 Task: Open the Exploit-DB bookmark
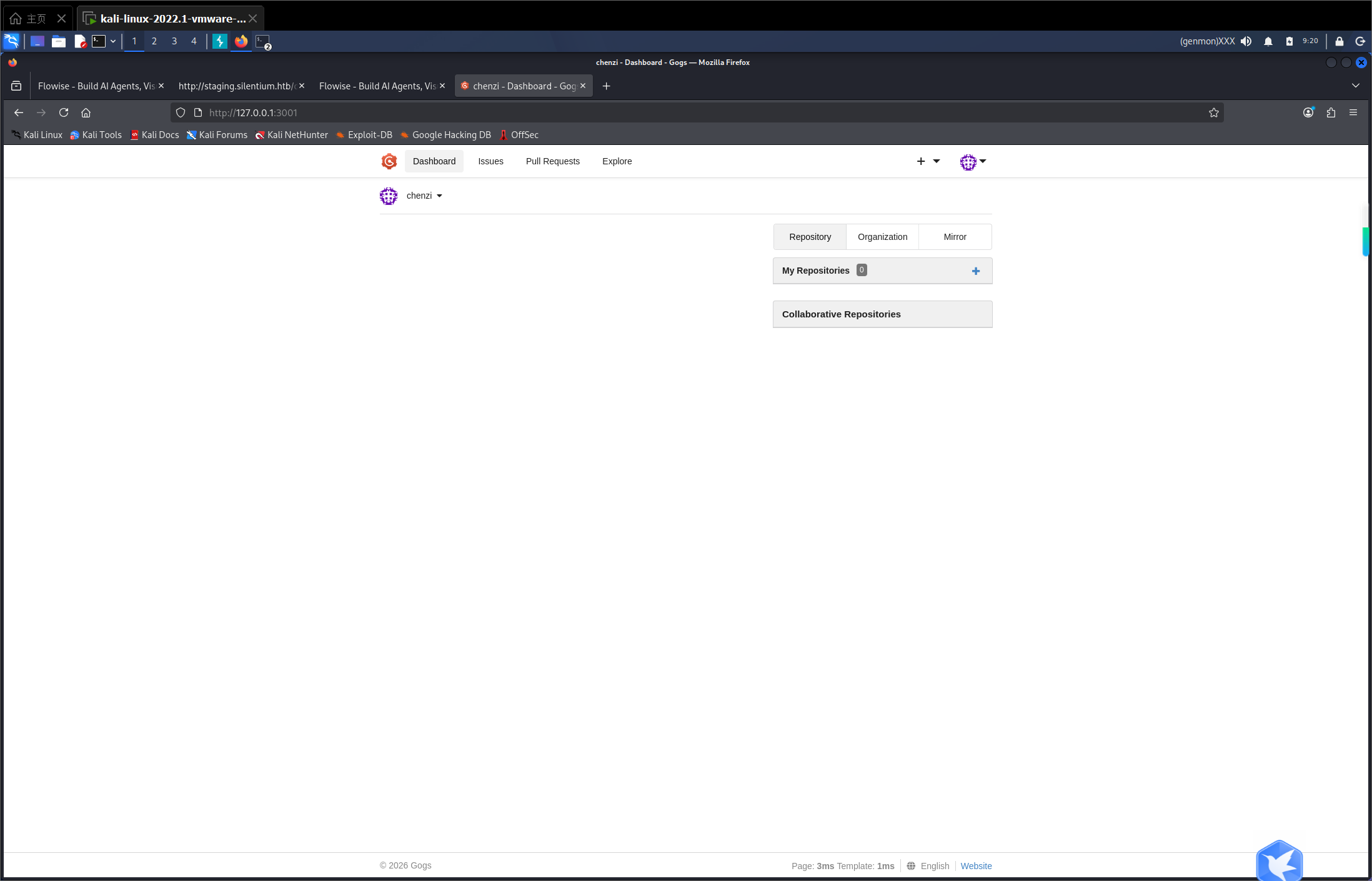point(364,135)
